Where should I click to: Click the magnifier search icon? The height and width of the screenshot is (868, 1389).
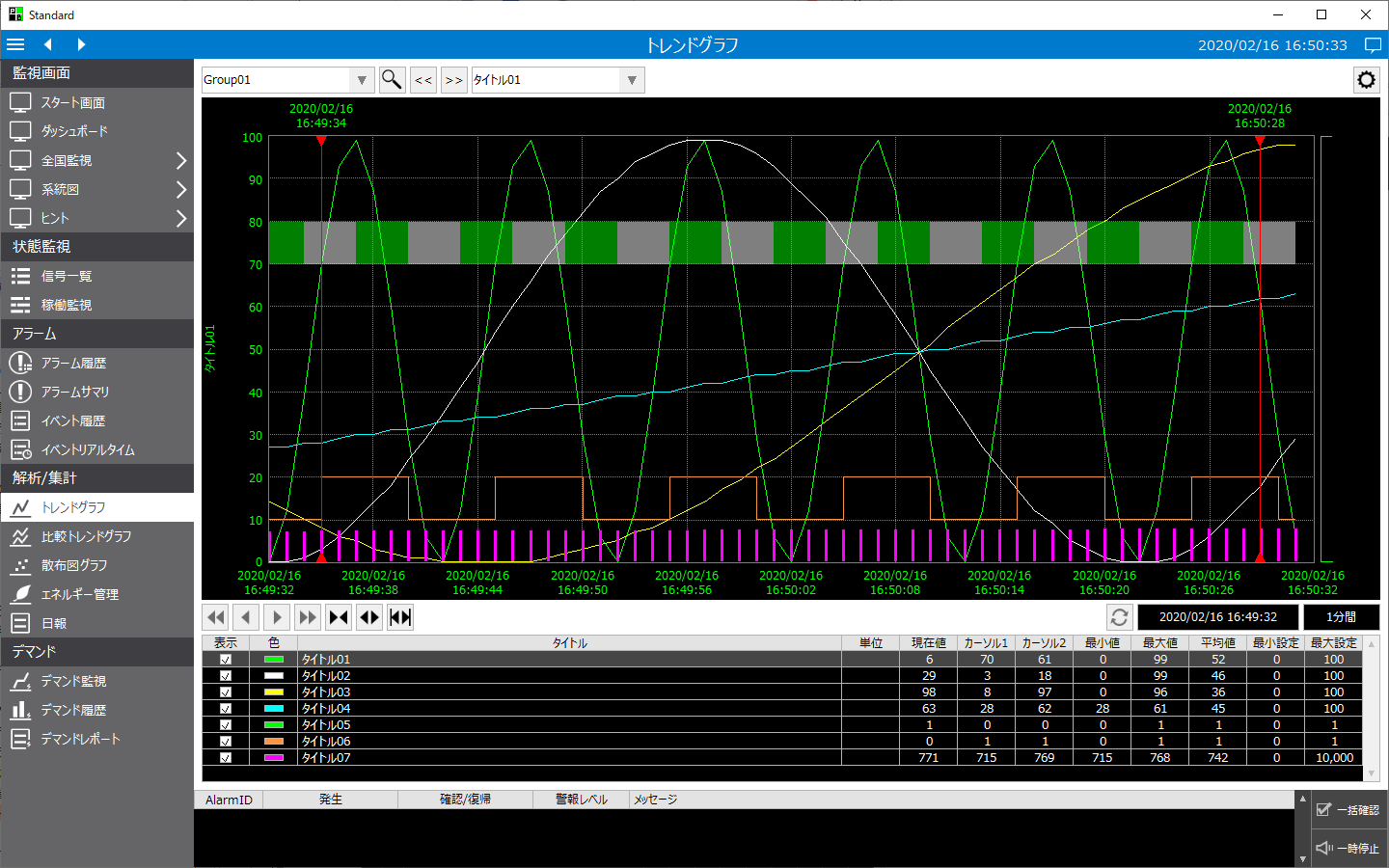(x=392, y=80)
